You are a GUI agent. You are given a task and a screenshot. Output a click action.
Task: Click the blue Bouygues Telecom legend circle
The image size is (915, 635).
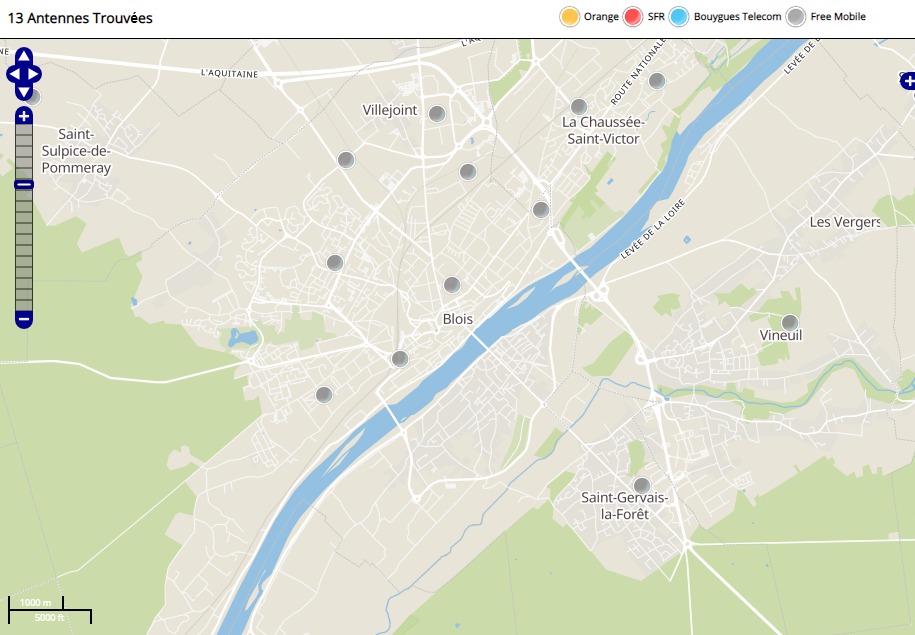point(679,17)
